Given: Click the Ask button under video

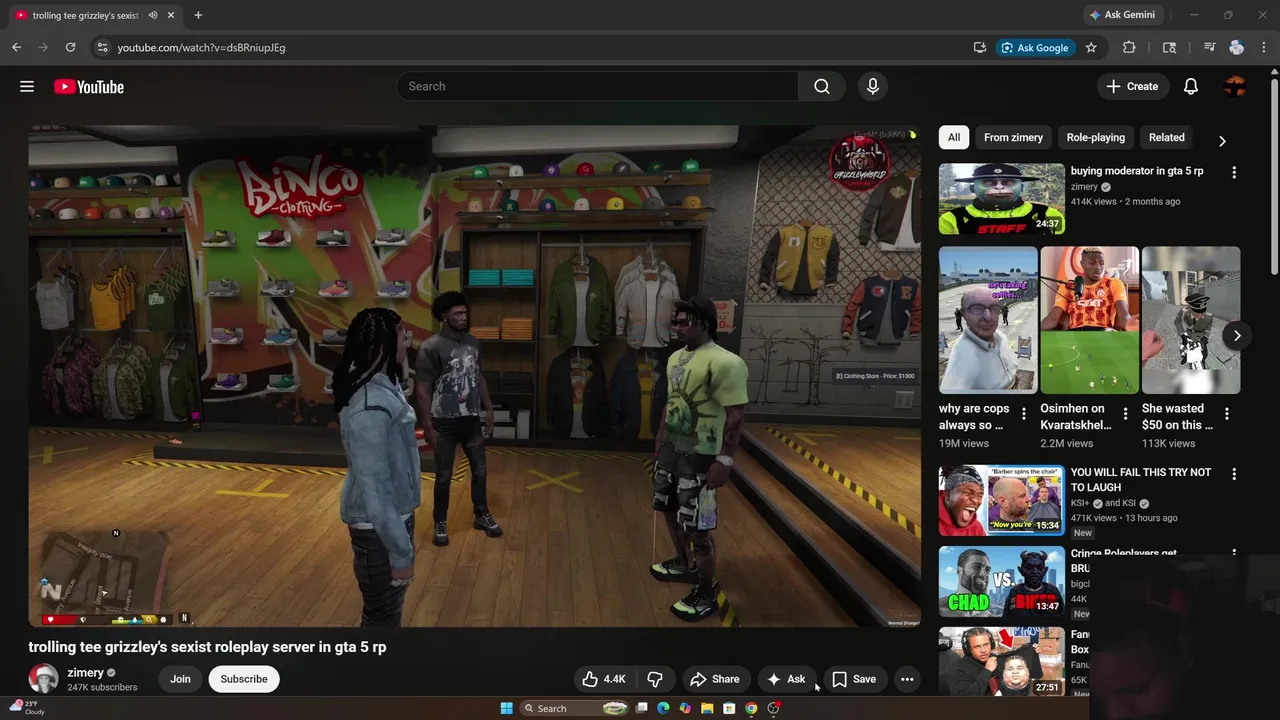Looking at the screenshot, I should pos(786,679).
